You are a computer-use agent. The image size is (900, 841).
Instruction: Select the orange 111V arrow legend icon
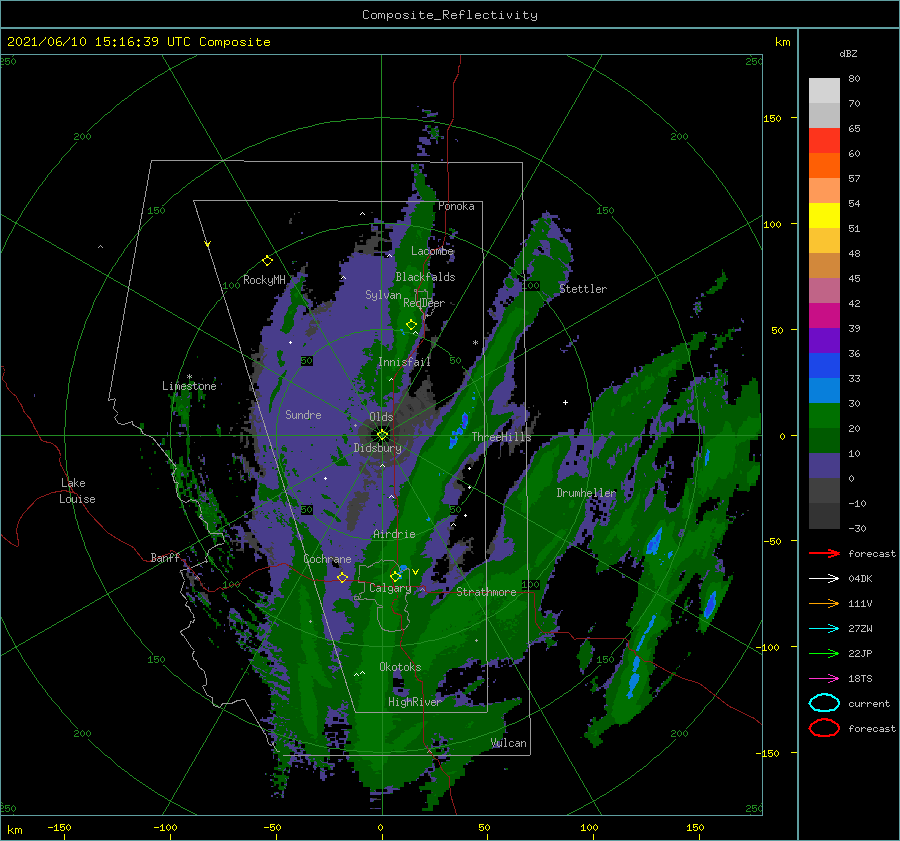pyautogui.click(x=824, y=603)
